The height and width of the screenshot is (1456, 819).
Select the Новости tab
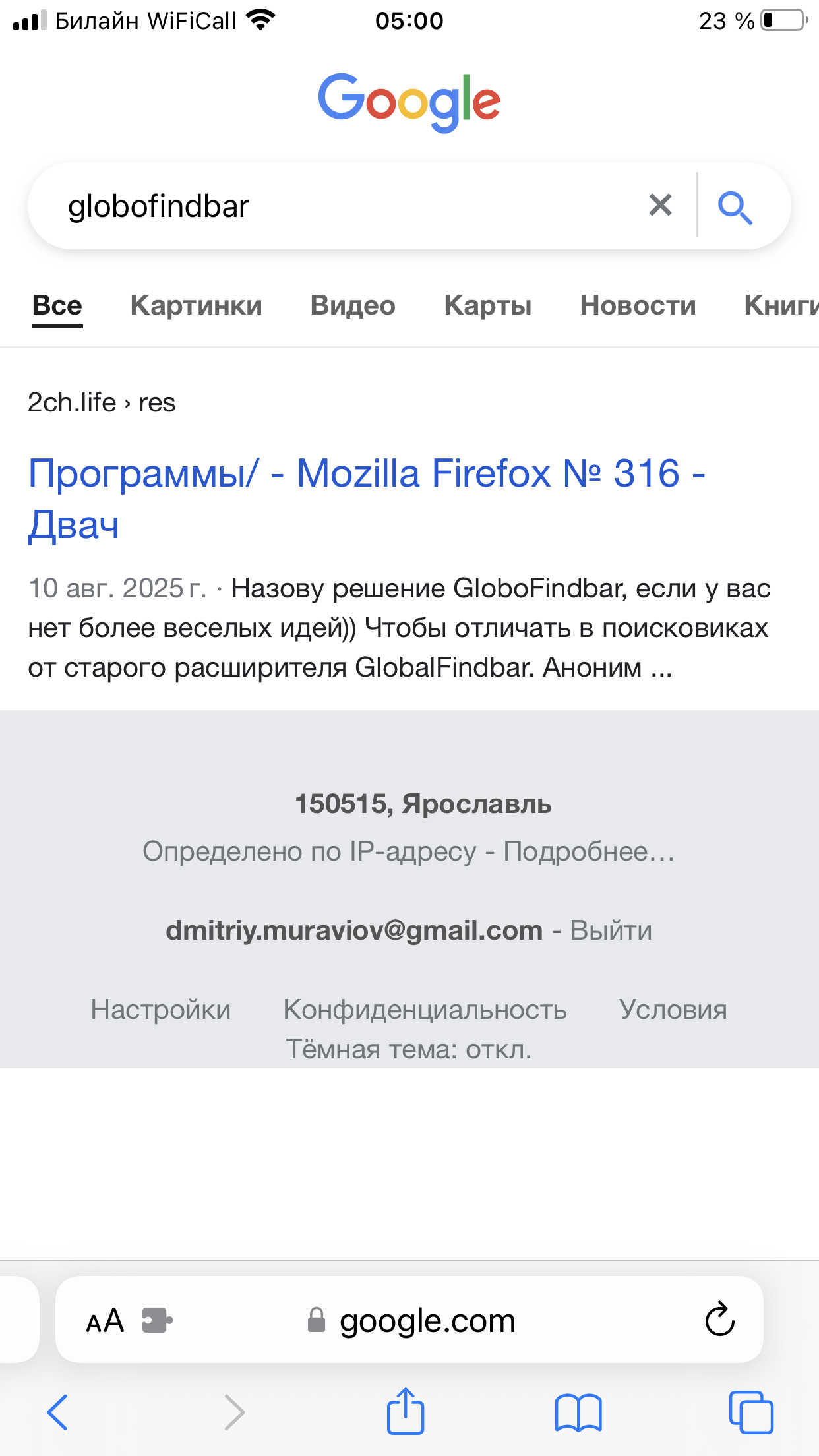pyautogui.click(x=638, y=305)
